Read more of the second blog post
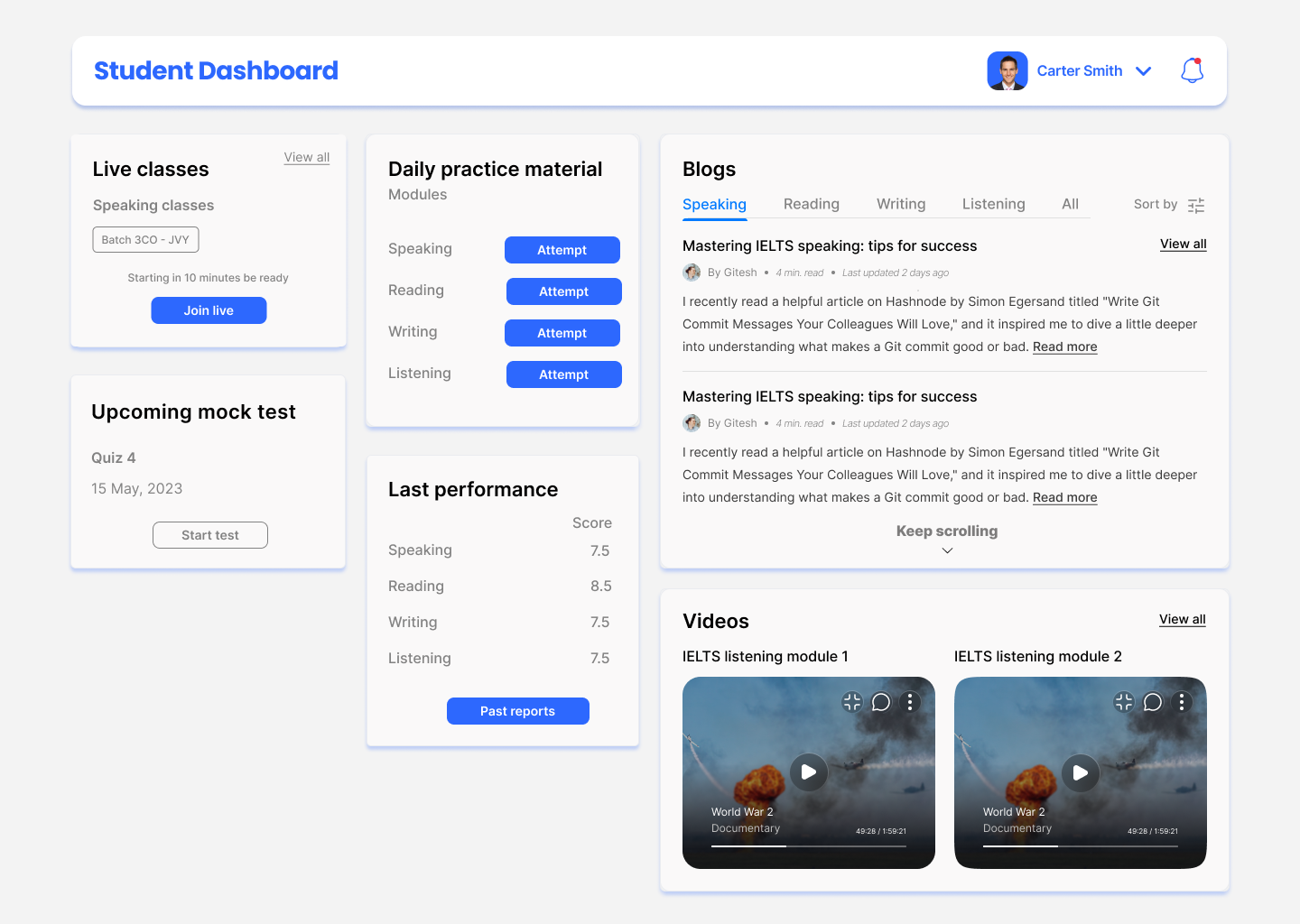 tap(1065, 497)
